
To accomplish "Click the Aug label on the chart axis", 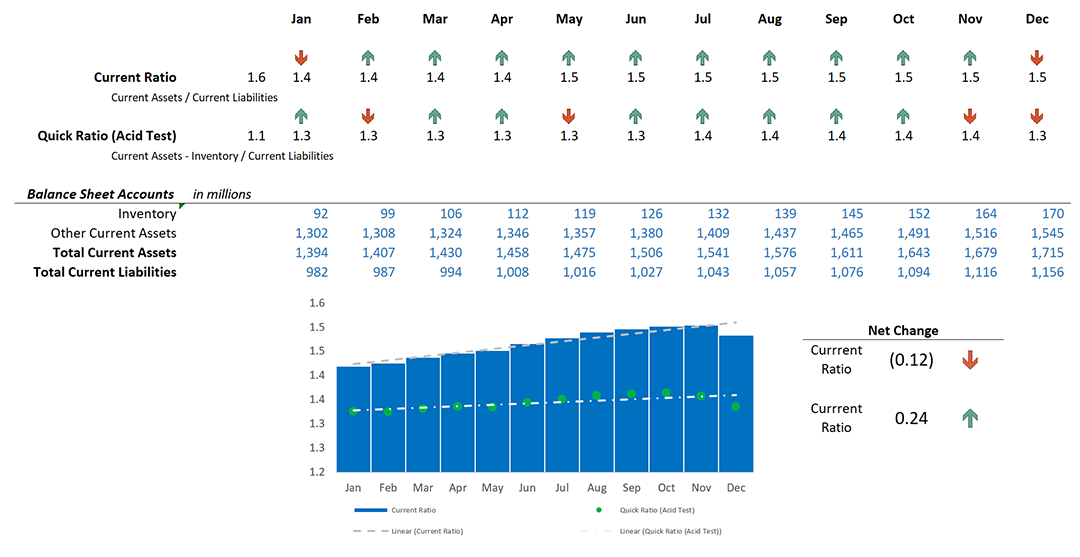I will coord(596,487).
